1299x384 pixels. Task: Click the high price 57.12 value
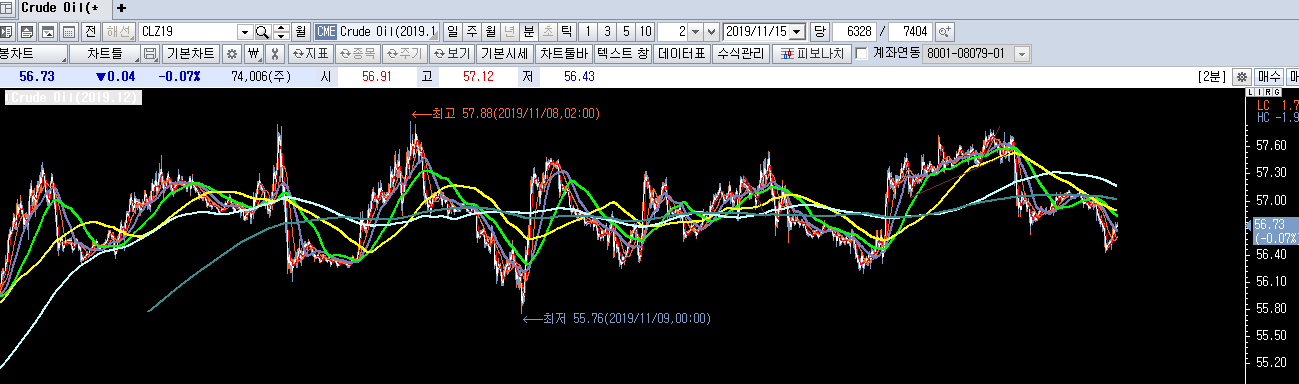pyautogui.click(x=479, y=76)
